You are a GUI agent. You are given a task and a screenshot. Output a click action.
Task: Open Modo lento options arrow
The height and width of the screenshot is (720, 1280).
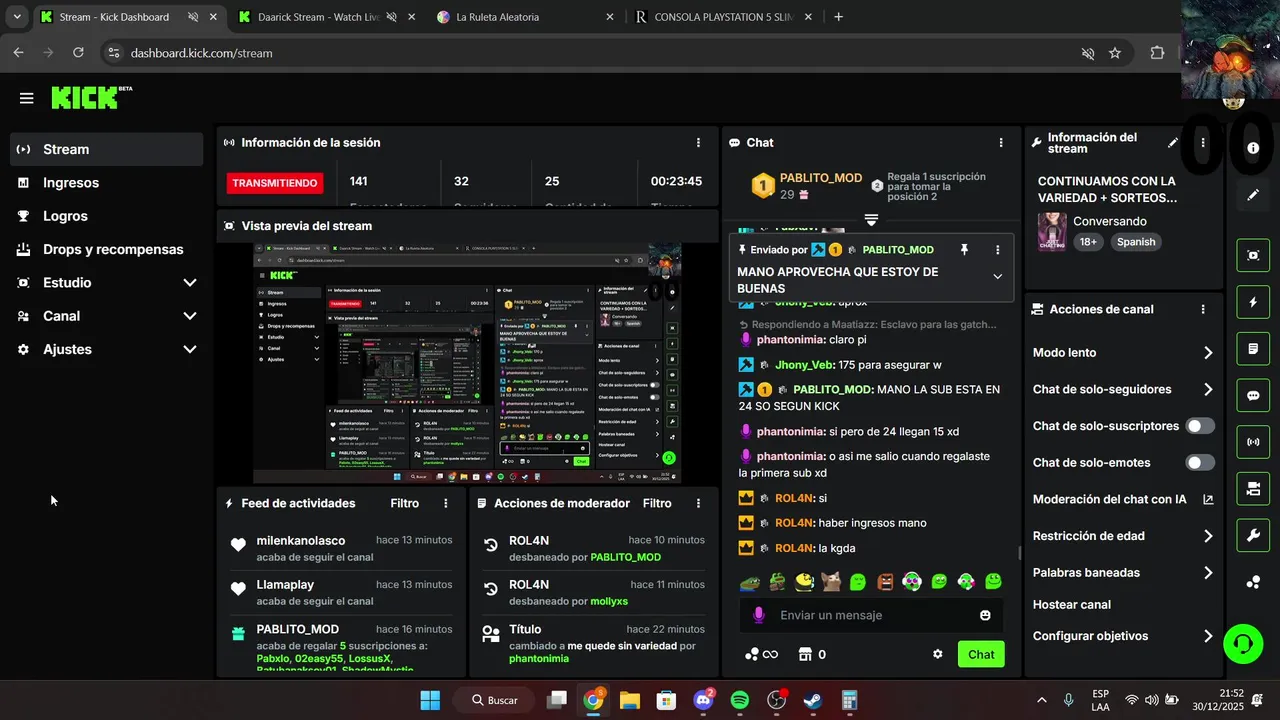1208,353
